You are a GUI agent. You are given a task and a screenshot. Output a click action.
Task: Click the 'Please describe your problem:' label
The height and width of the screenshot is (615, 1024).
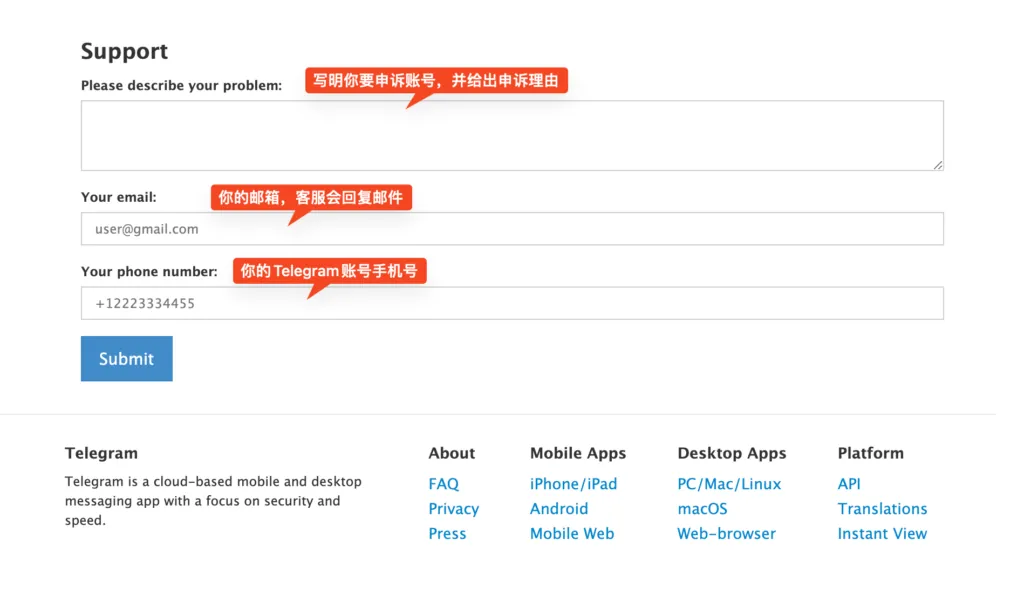pos(182,86)
